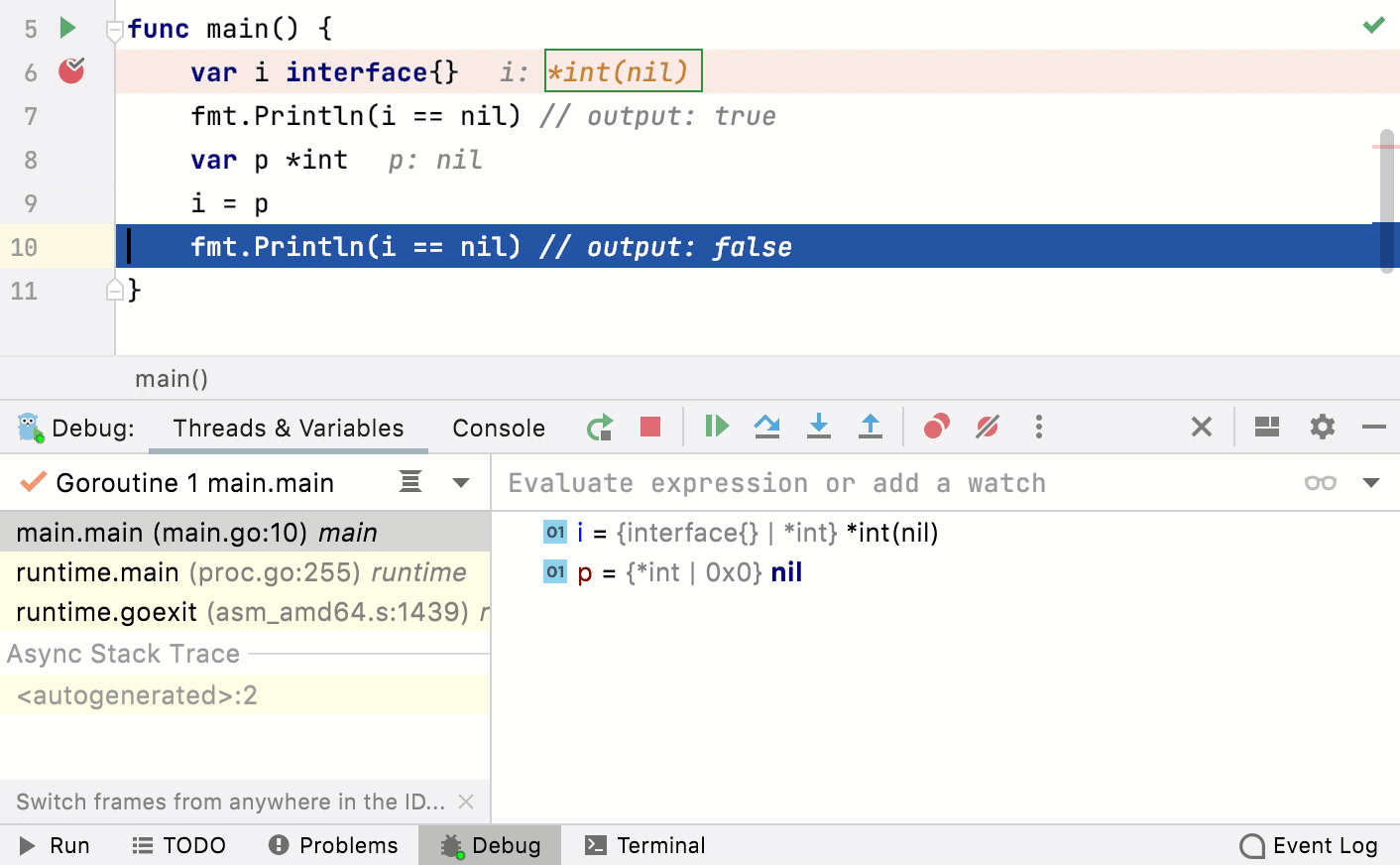The image size is (1400, 865).
Task: Click the editor vertical scrollbar thumb
Action: pyautogui.click(x=1387, y=200)
